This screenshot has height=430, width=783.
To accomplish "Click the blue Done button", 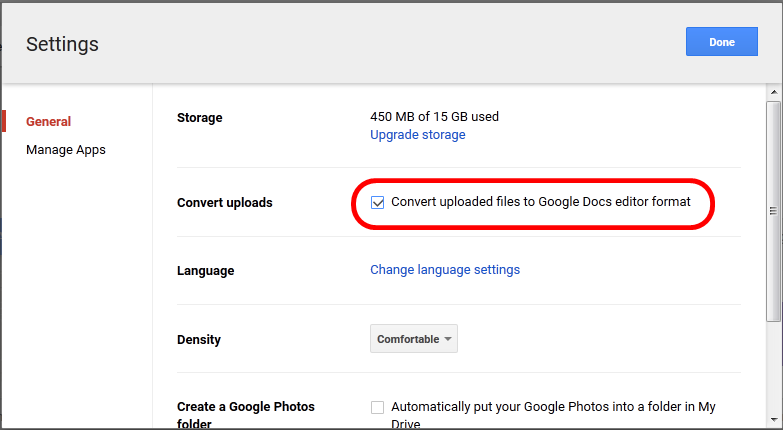I will point(722,42).
